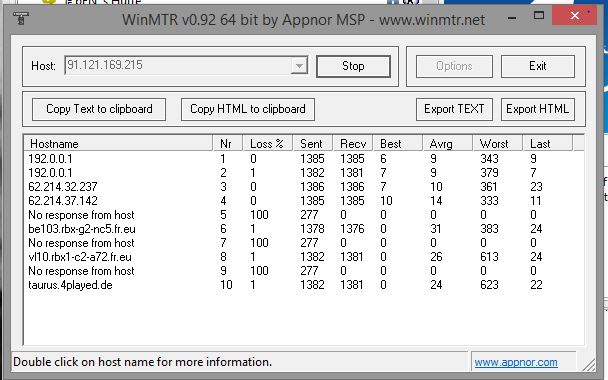Click the Avrg column header

pos(447,143)
